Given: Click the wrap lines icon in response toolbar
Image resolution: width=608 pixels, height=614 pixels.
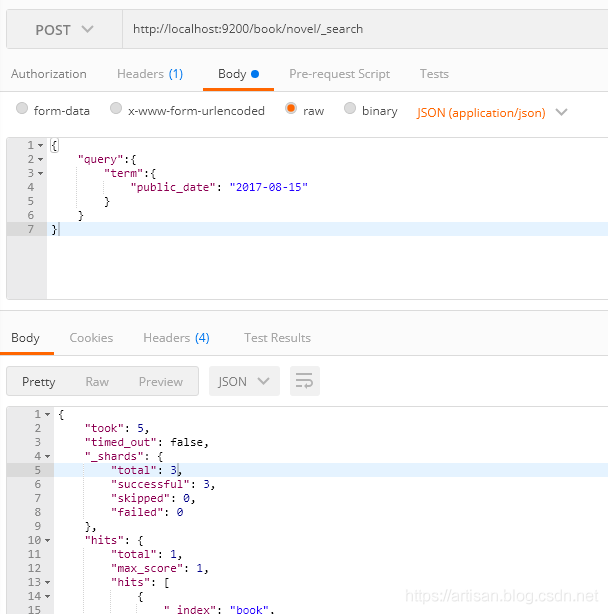Looking at the screenshot, I should click(305, 381).
